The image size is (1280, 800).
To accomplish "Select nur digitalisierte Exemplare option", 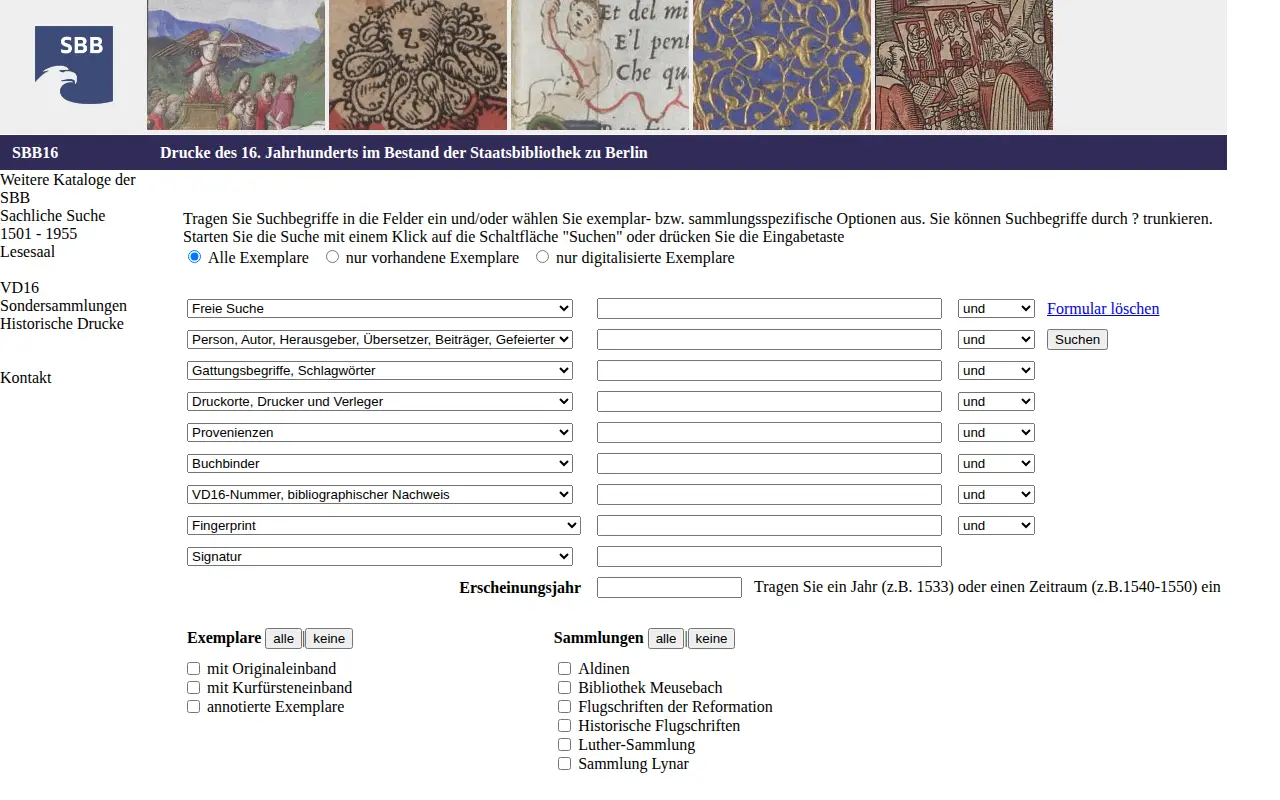I will (x=543, y=257).
